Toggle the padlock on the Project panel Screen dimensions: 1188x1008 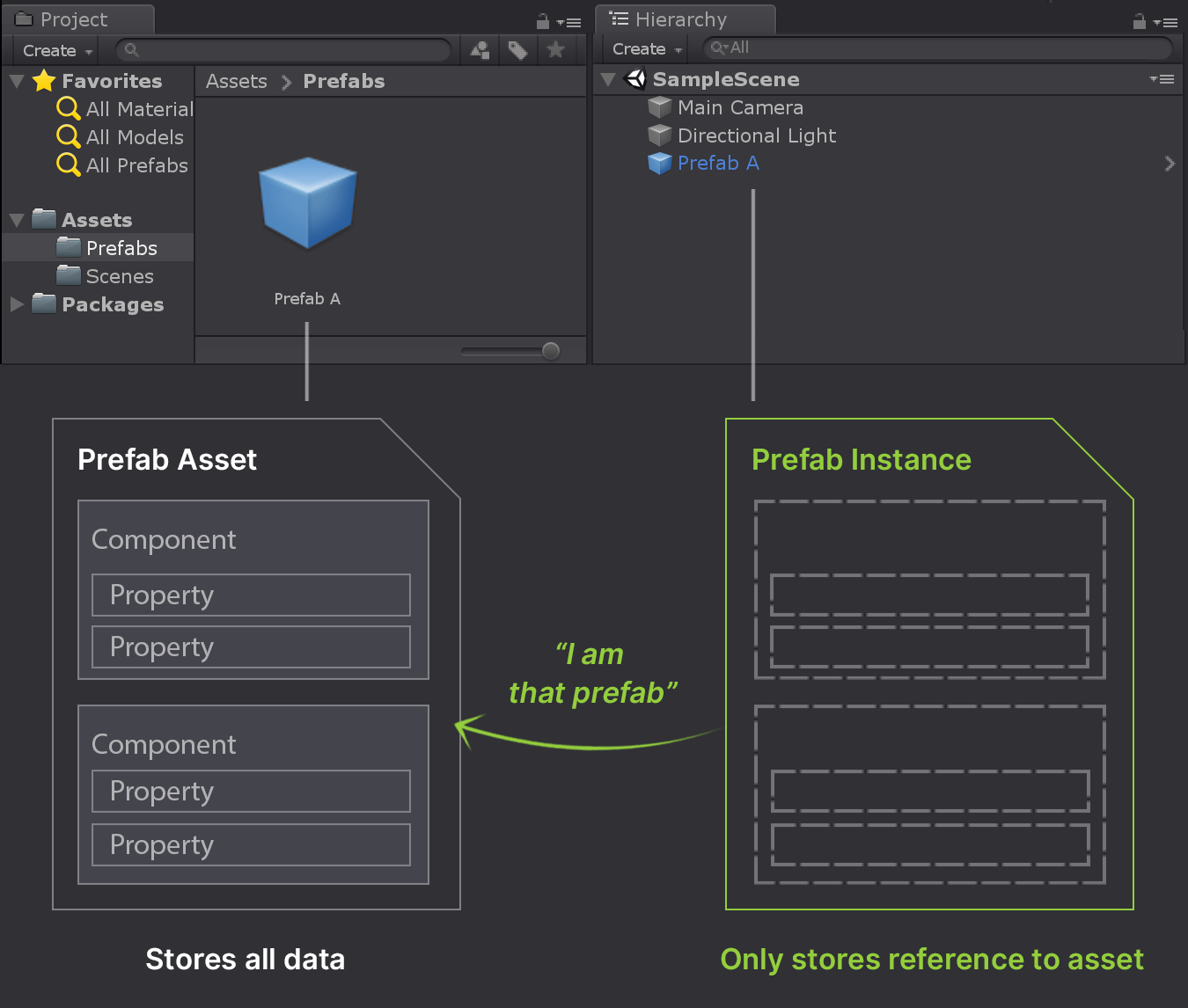click(544, 22)
